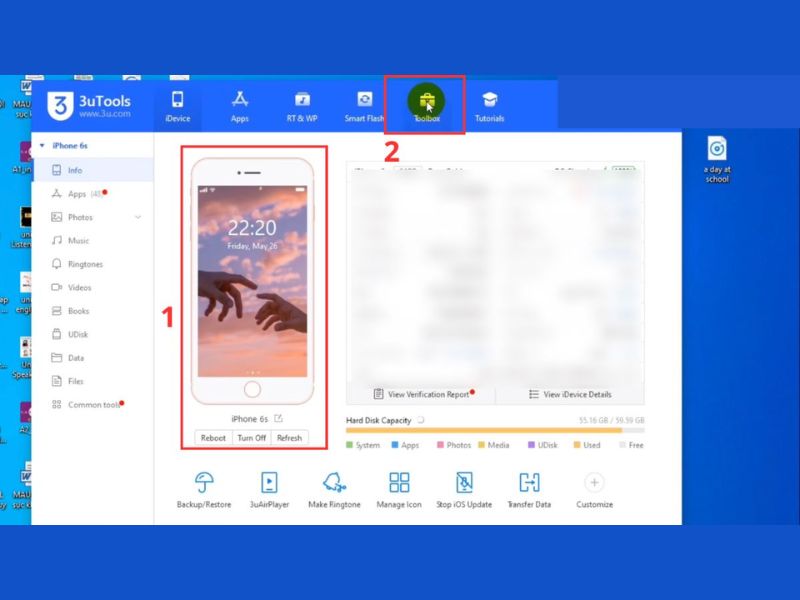800x600 pixels.
Task: Click the Hard Disk Capacity usage bar
Action: tap(495, 431)
